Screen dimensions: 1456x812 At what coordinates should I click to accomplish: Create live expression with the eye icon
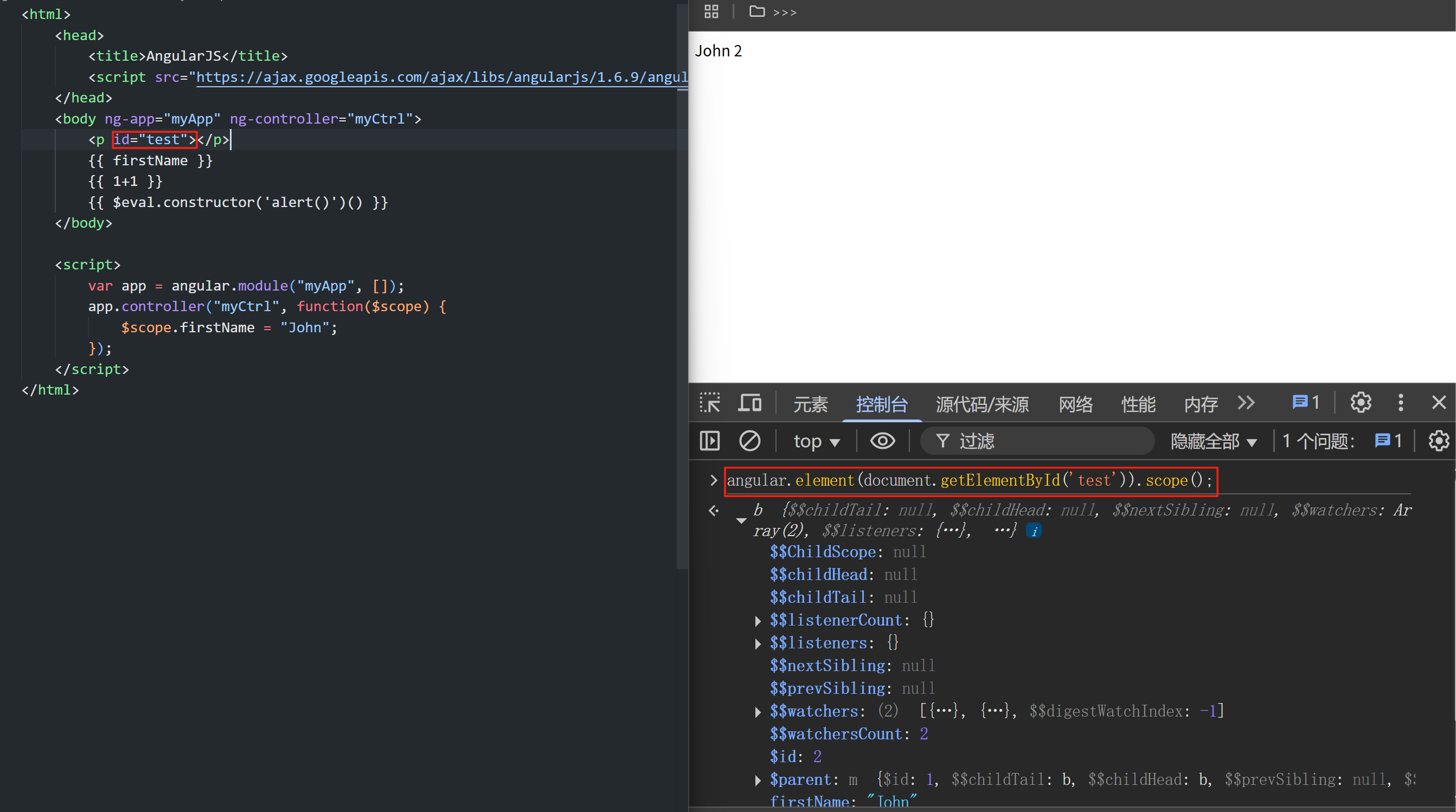[882, 441]
